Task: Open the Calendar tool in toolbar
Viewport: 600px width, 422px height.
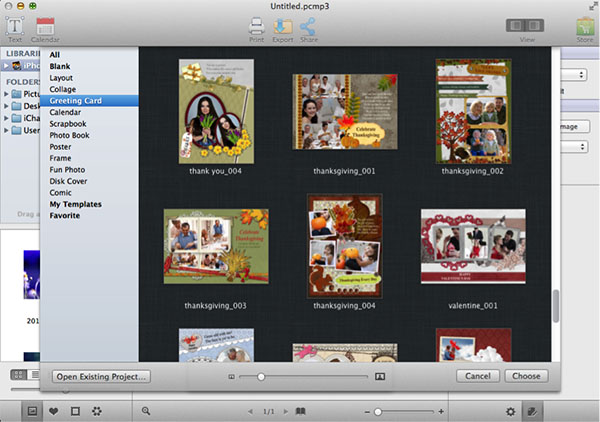Action: [45, 25]
